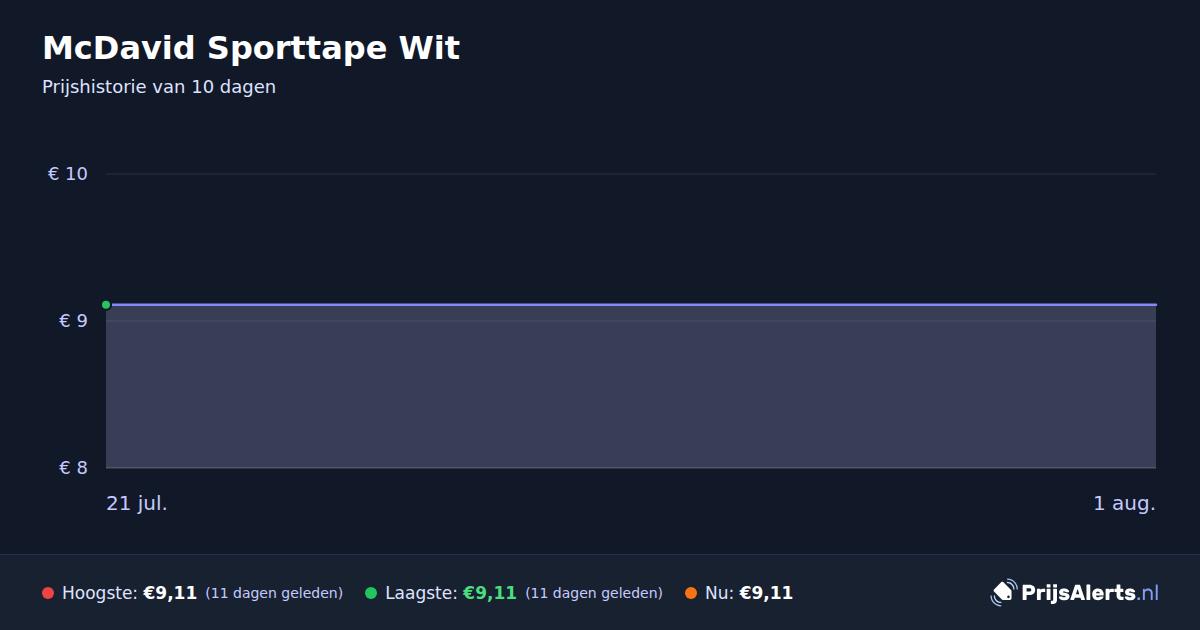Click the Hoogste price €9,11 value

click(170, 593)
